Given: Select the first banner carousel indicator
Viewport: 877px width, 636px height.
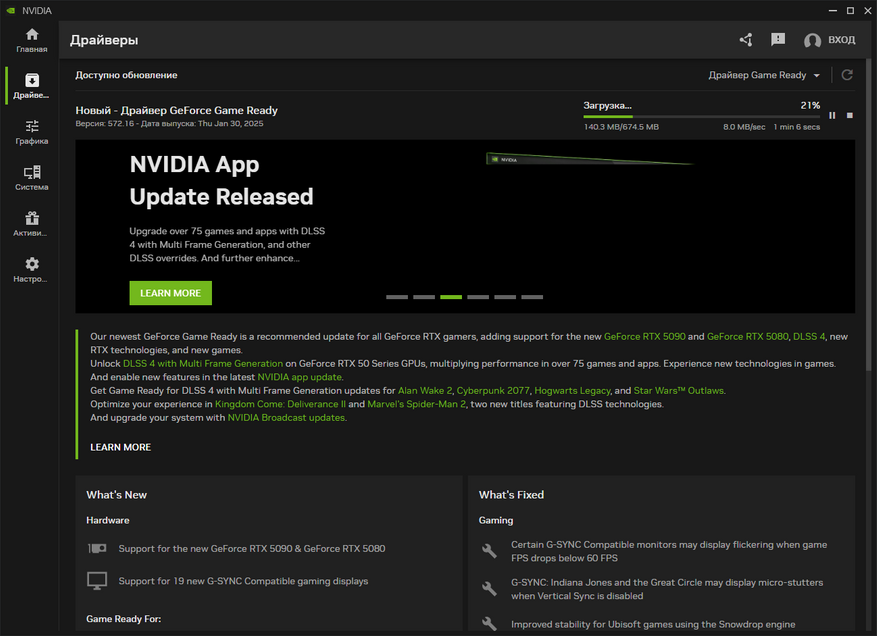Looking at the screenshot, I should tap(397, 297).
